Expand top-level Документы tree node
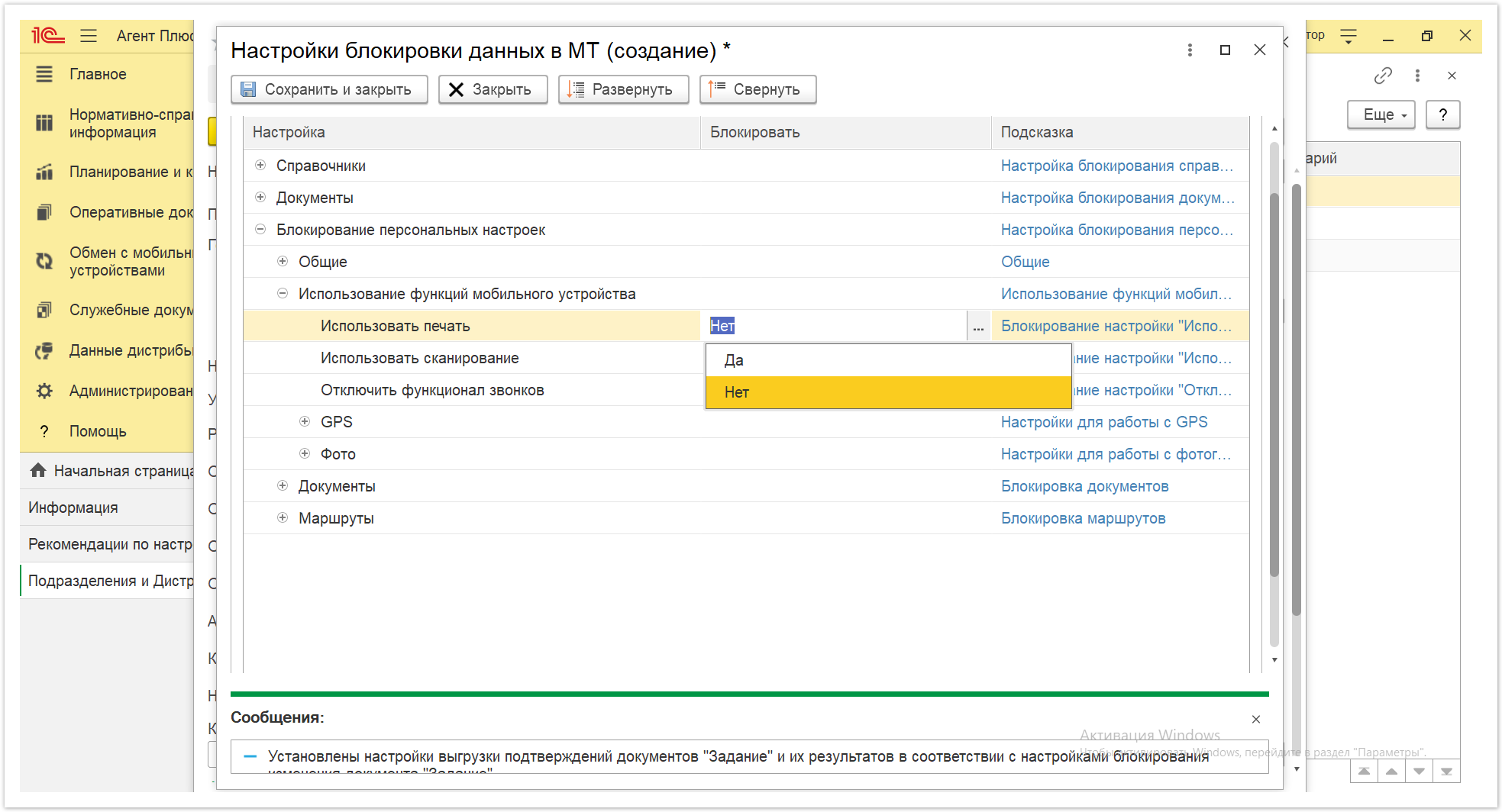Screen dimensions: 1502x812 coord(260,197)
